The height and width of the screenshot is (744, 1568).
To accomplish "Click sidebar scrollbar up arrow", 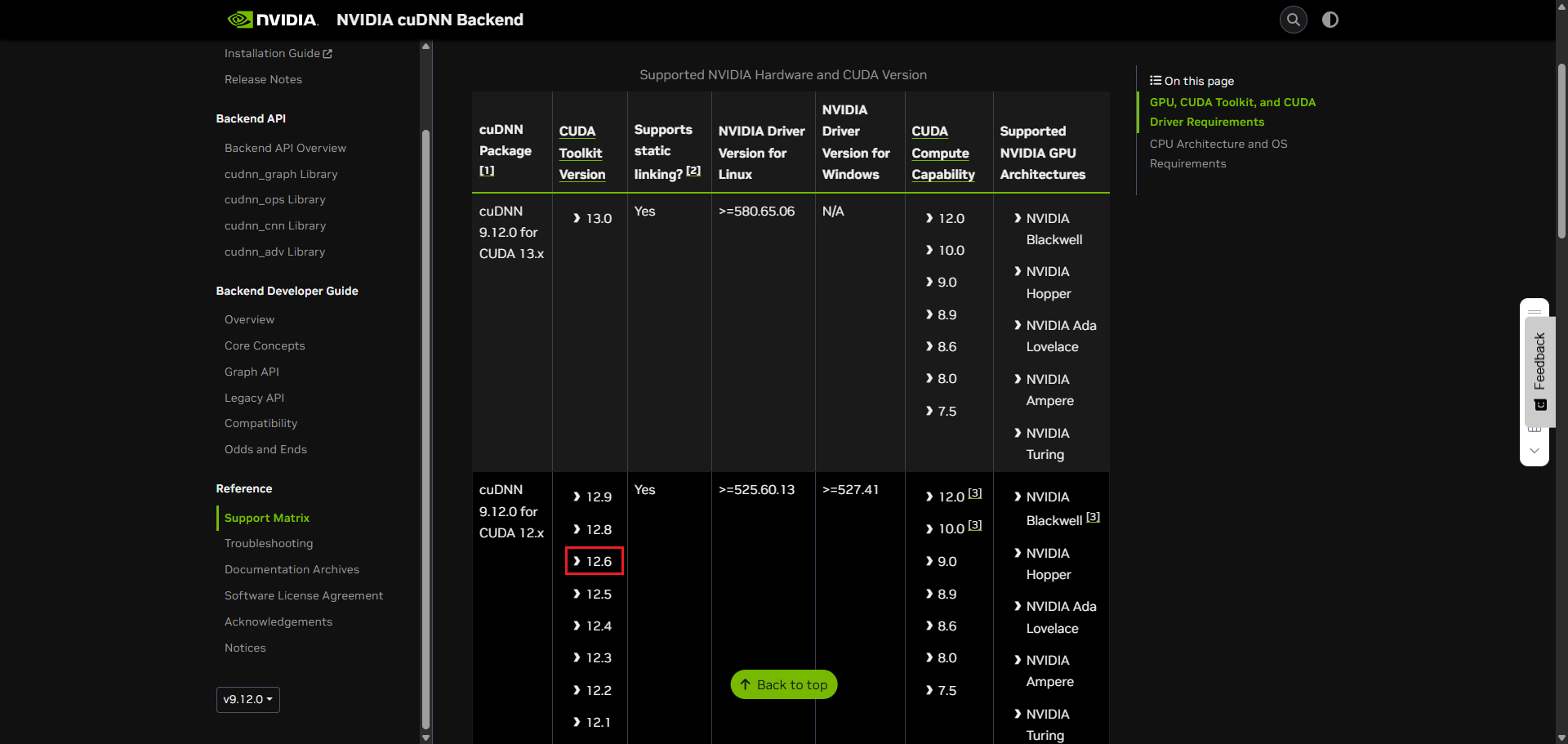I will pyautogui.click(x=425, y=47).
